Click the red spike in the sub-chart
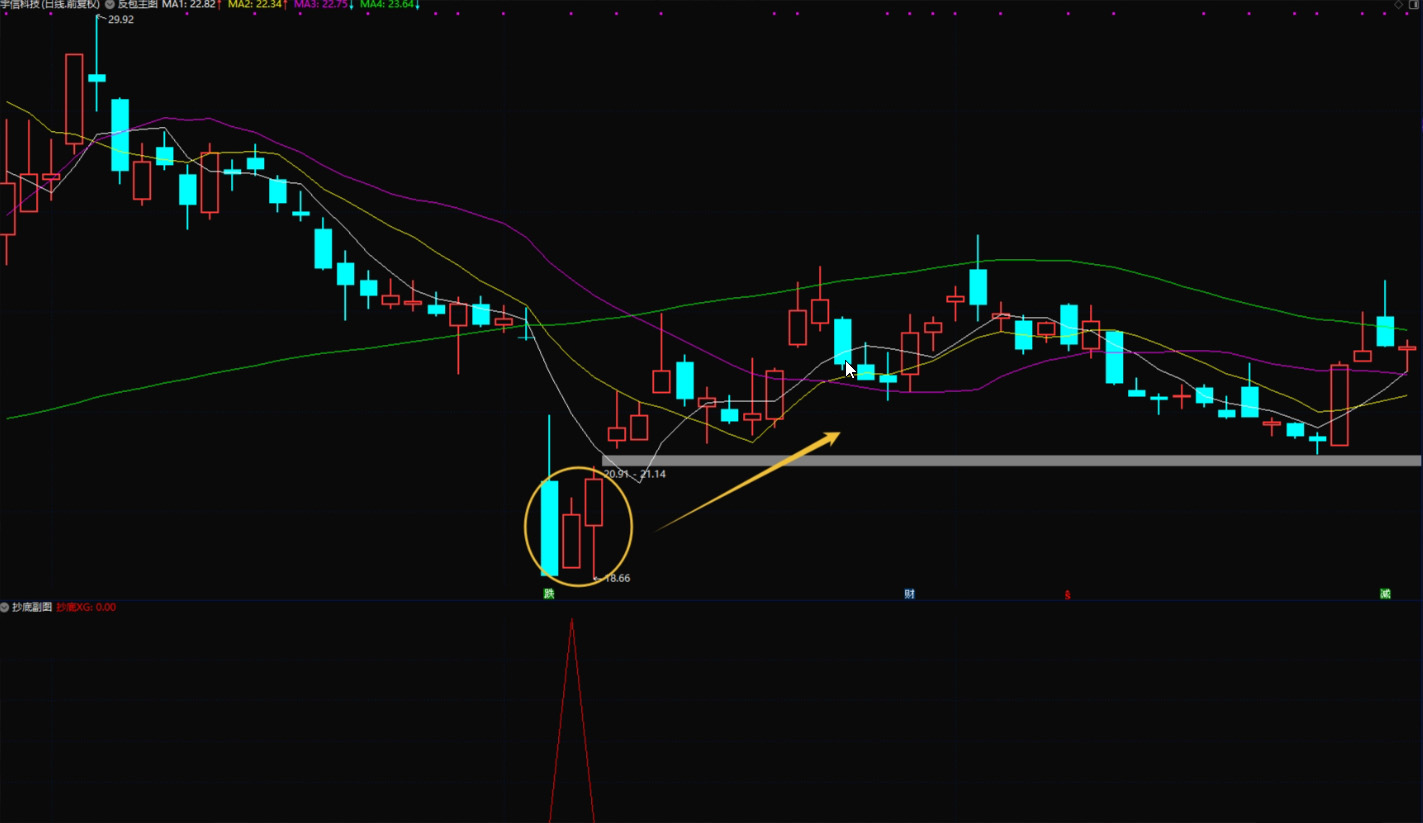Image resolution: width=1423 pixels, height=823 pixels. (x=572, y=700)
